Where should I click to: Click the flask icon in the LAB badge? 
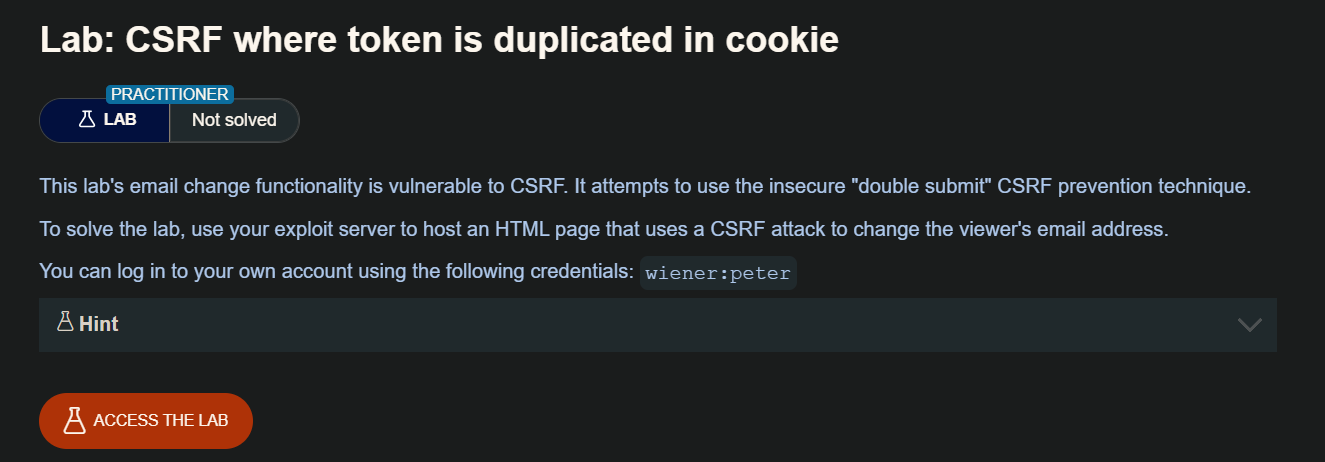(87, 120)
